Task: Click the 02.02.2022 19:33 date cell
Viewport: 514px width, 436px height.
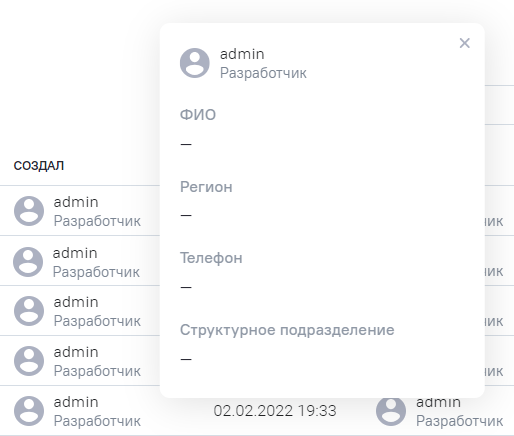Action: (x=275, y=411)
